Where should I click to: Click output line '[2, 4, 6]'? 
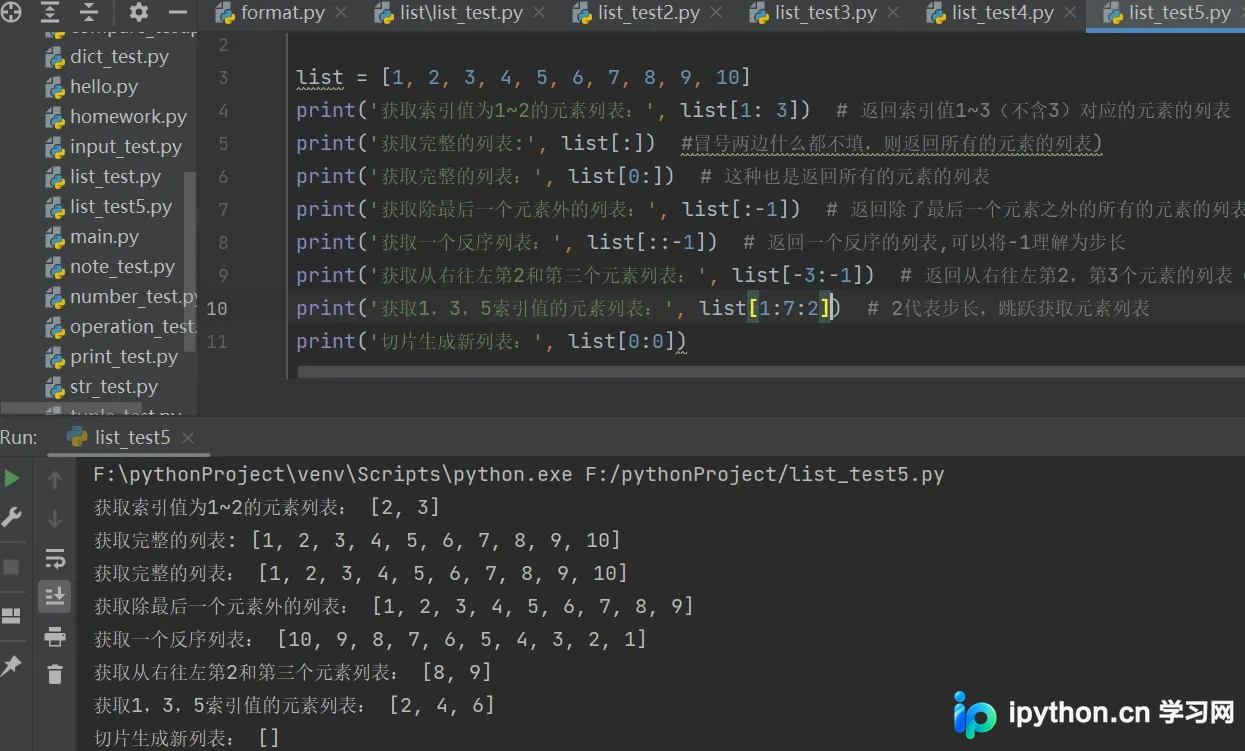point(442,705)
